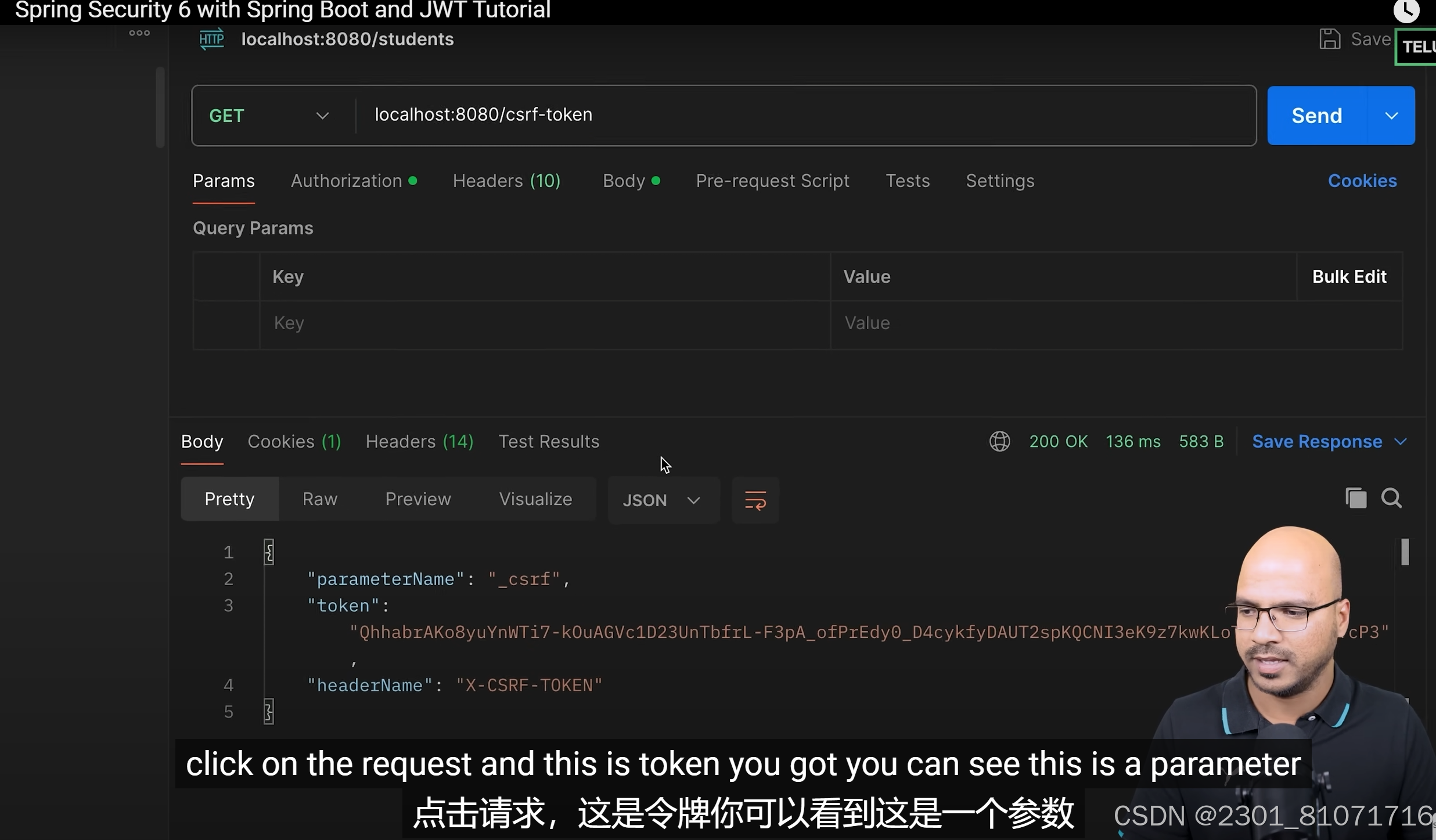Expand the Send button dropdown arrow

[x=1392, y=115]
